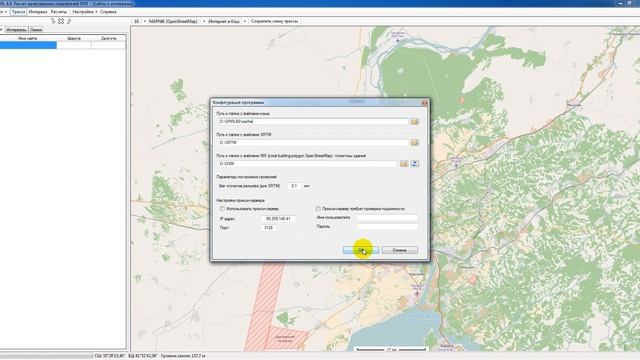Switch to the Линии tab
The image size is (640, 360).
[36, 30]
